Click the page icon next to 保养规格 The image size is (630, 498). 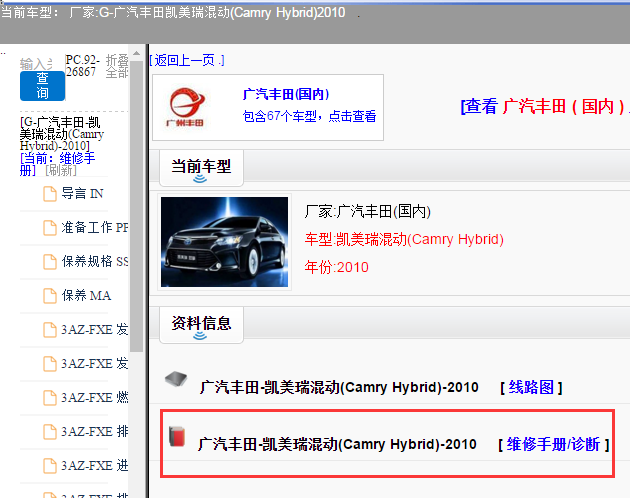pyautogui.click(x=50, y=262)
